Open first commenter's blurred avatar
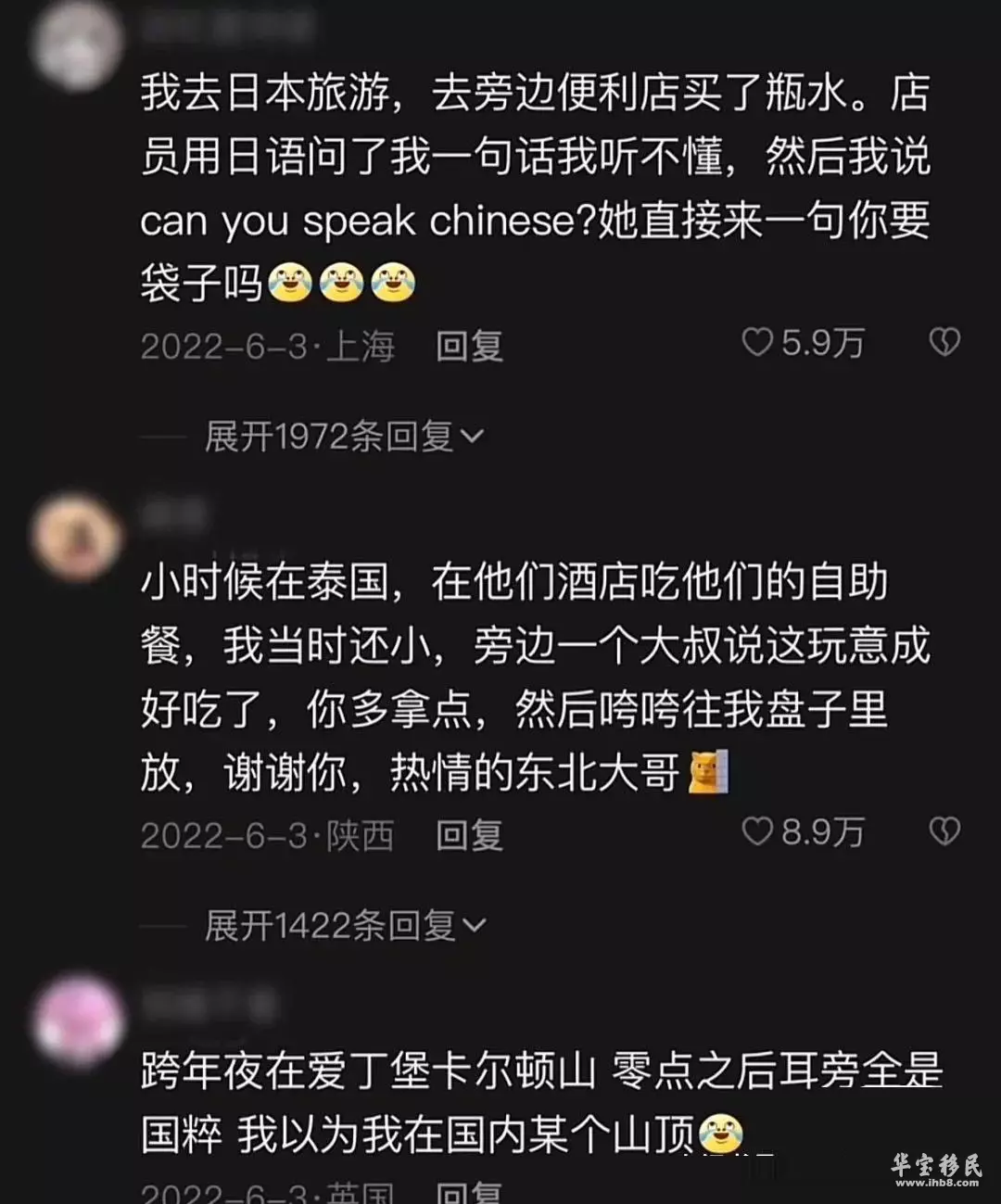 (76, 44)
